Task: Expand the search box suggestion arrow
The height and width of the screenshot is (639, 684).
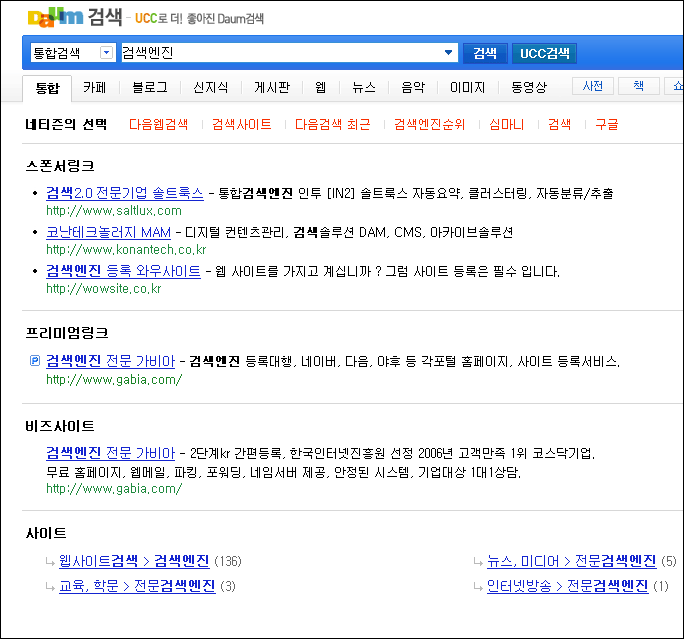Action: [x=448, y=53]
